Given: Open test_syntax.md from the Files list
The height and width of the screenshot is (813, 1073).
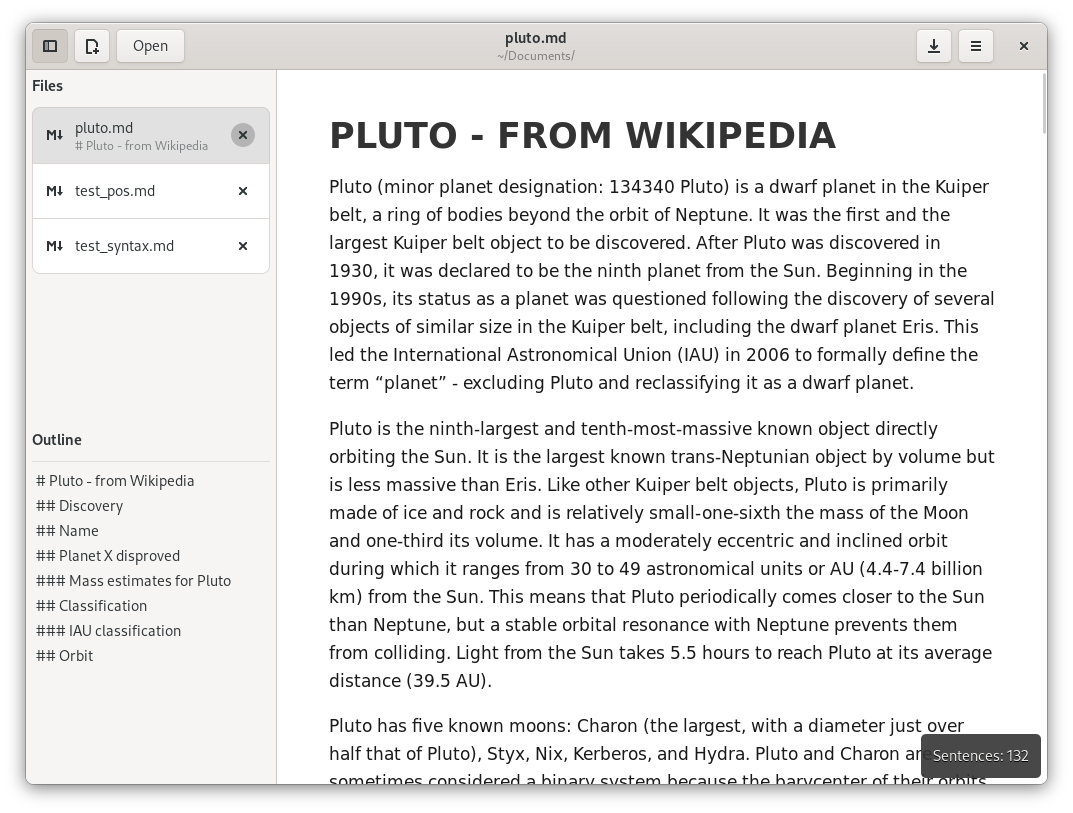Looking at the screenshot, I should (151, 246).
